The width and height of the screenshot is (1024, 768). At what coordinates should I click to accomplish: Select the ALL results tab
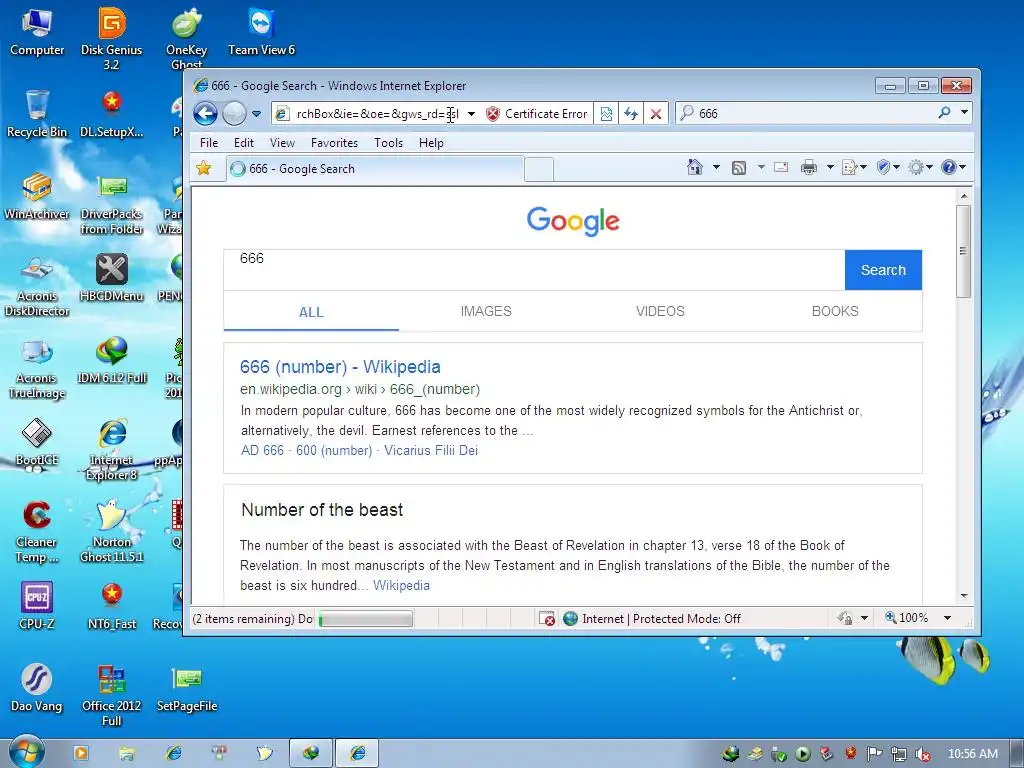tap(311, 312)
